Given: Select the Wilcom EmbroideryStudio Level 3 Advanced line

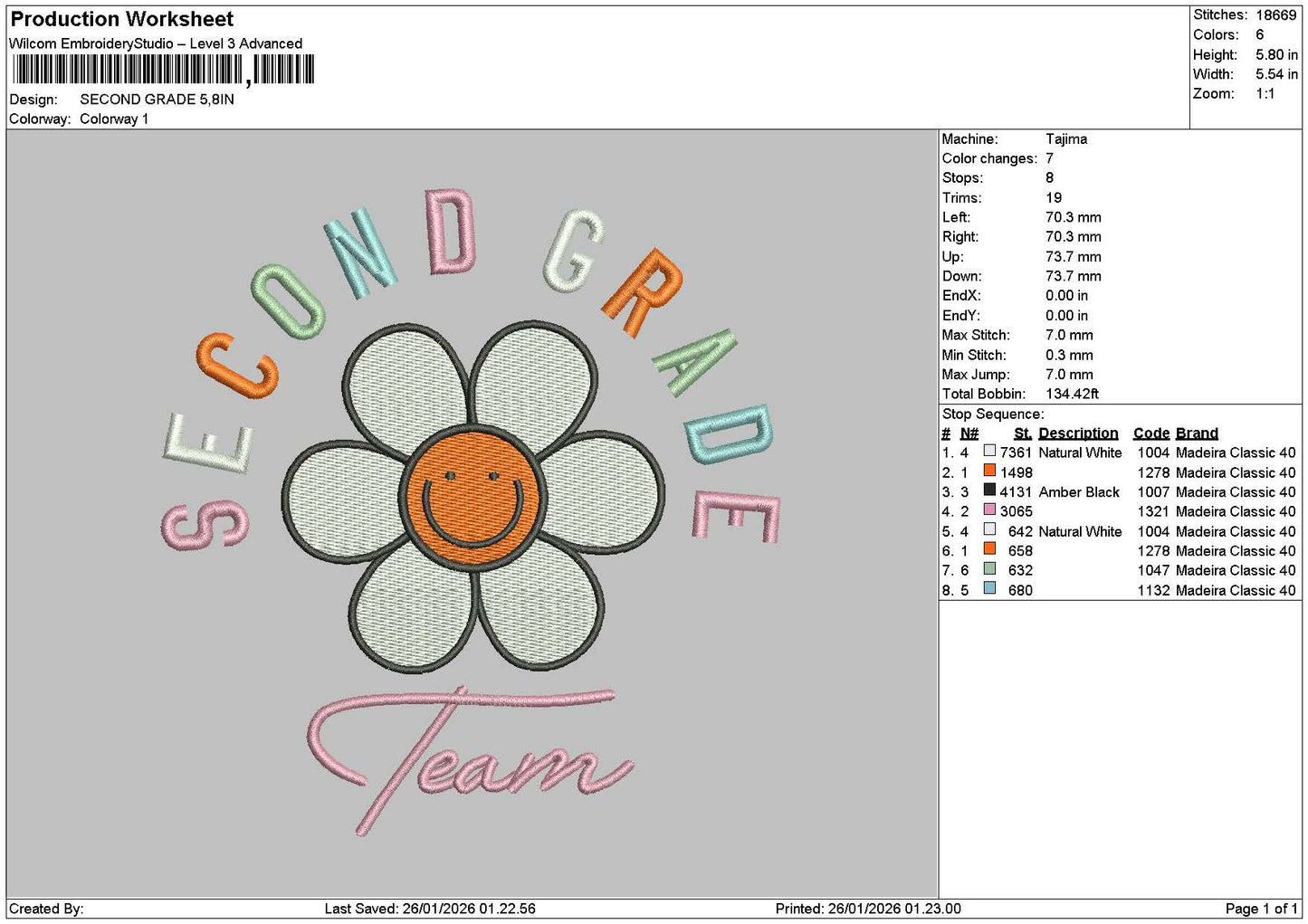Looking at the screenshot, I should (x=156, y=43).
